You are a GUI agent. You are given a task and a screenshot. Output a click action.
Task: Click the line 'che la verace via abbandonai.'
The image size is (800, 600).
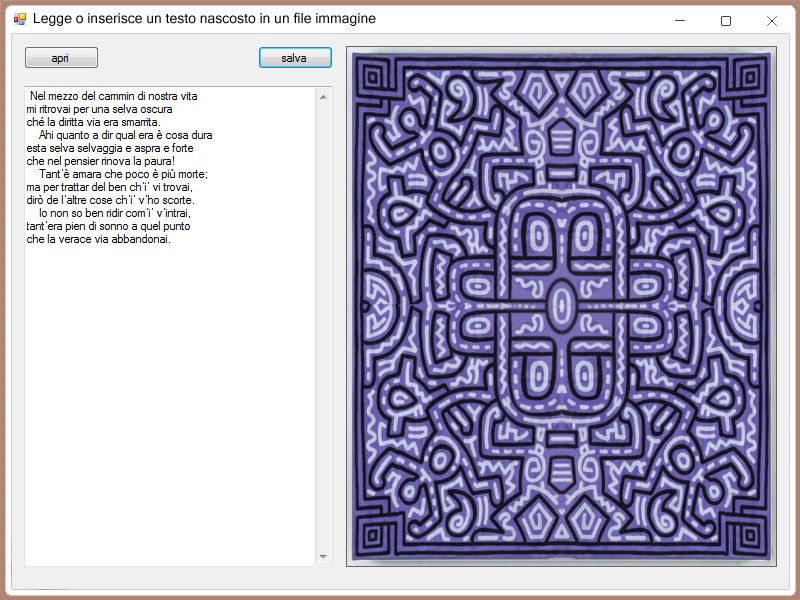coord(98,239)
